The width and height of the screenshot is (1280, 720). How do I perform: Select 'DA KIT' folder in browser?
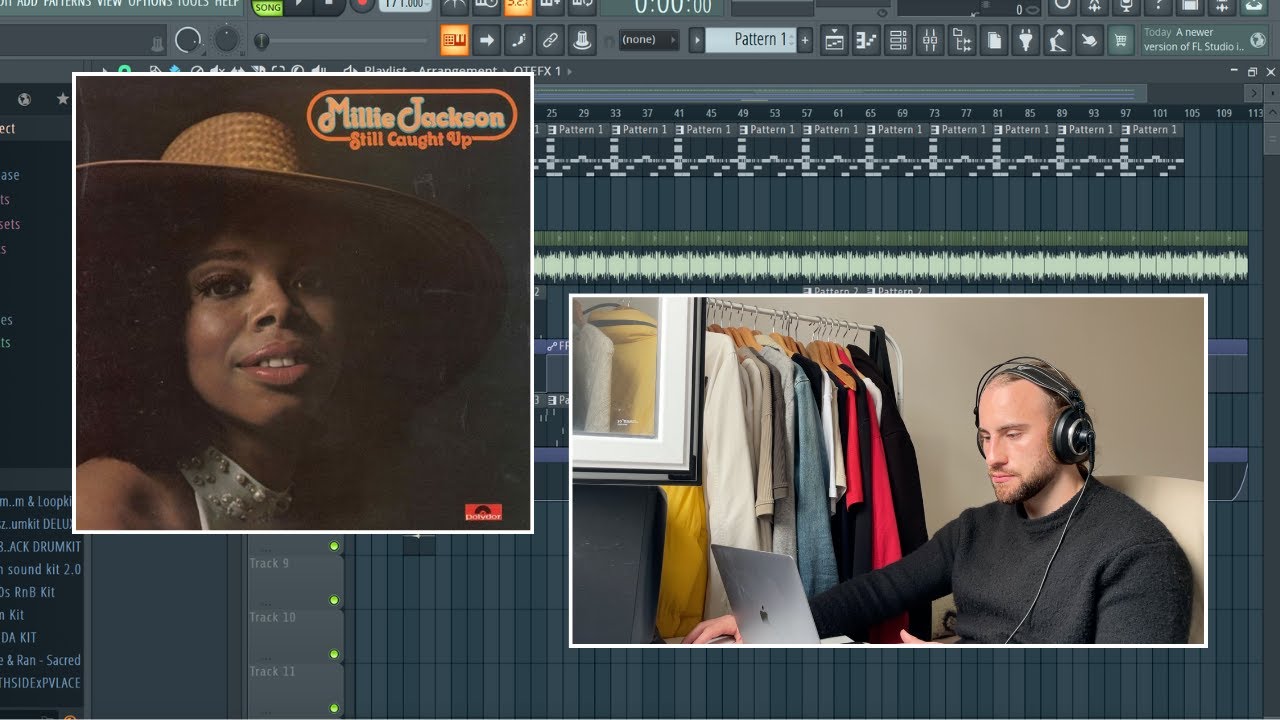tap(19, 637)
